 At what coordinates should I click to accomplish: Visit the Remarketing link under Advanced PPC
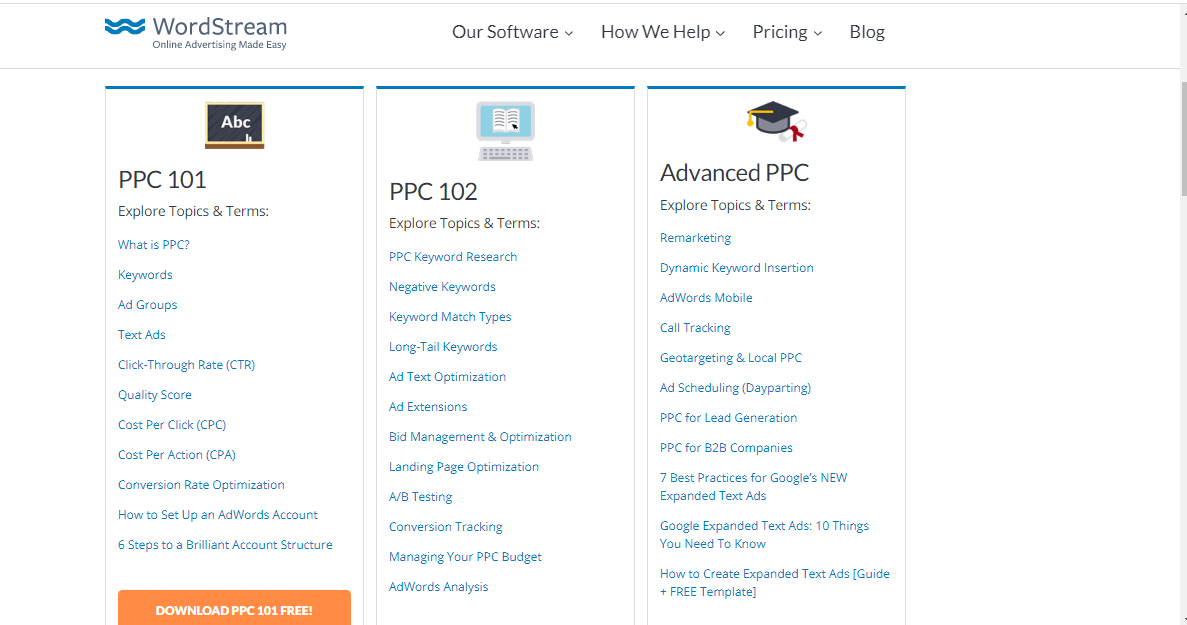(x=695, y=238)
